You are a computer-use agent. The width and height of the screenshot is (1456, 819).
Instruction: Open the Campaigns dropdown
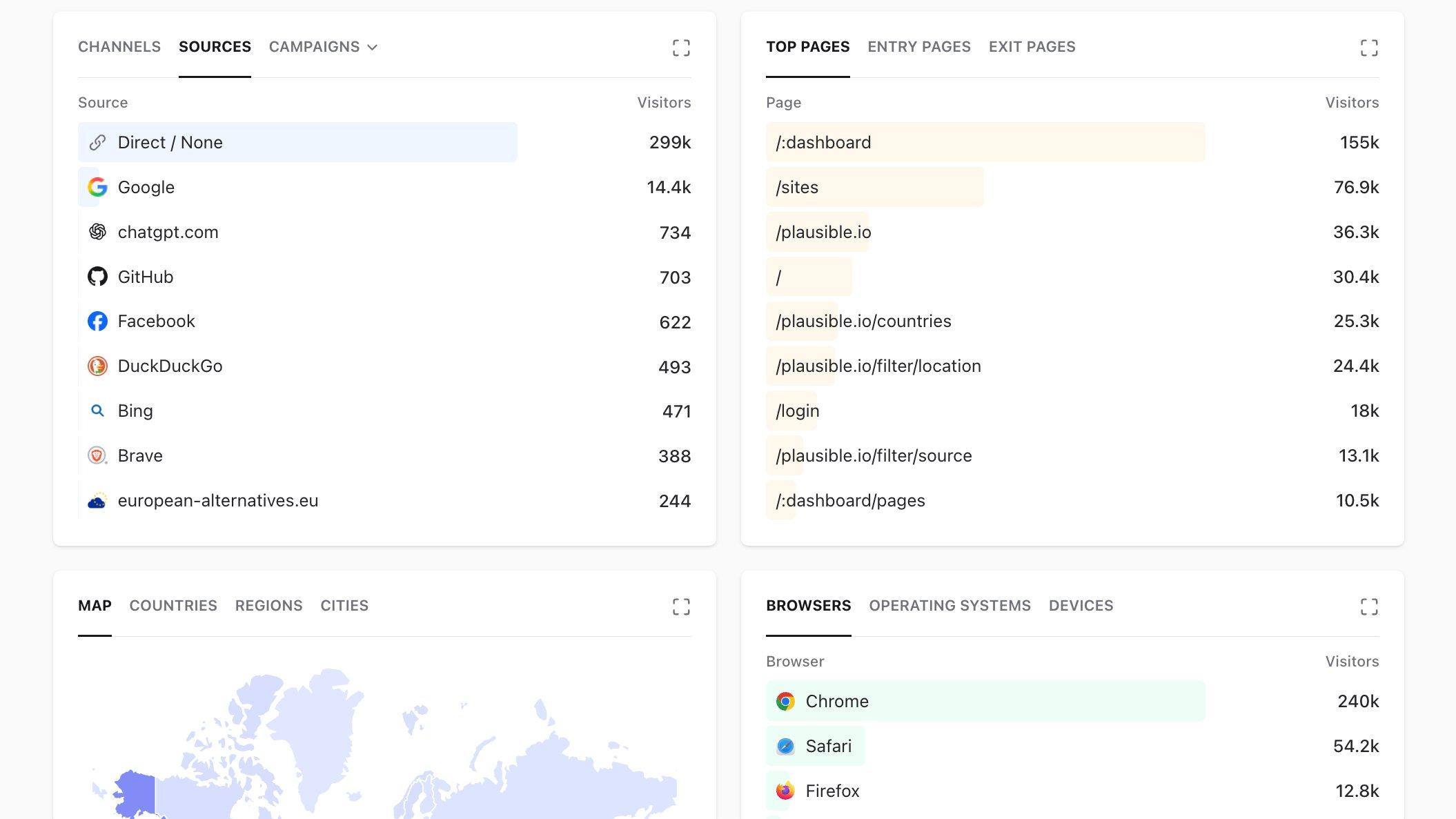[x=323, y=47]
